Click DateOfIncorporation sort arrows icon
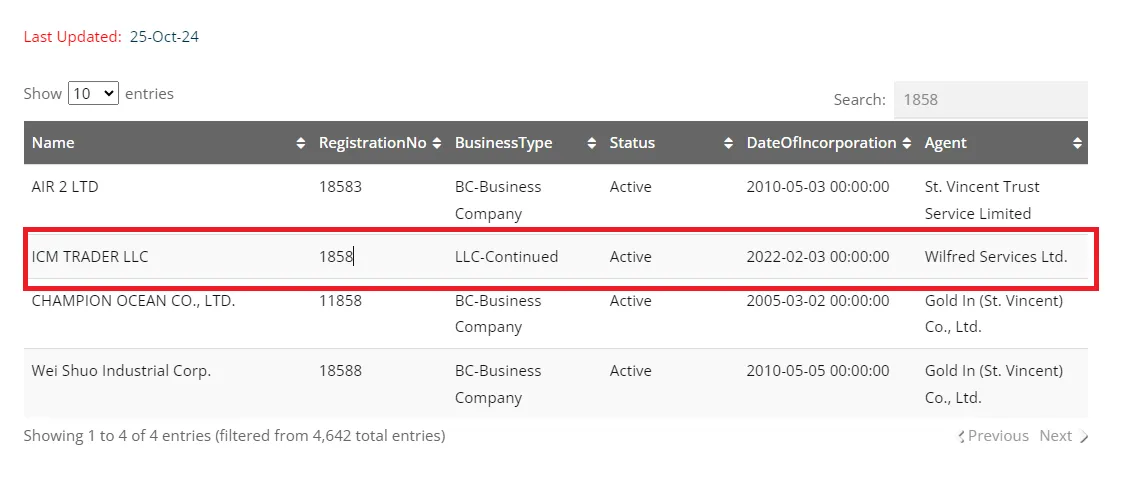1121x481 pixels. click(906, 143)
